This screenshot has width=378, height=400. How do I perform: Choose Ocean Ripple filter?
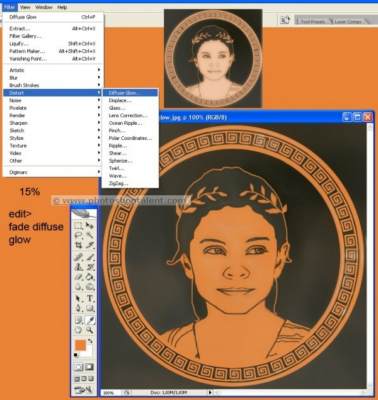(x=130, y=123)
